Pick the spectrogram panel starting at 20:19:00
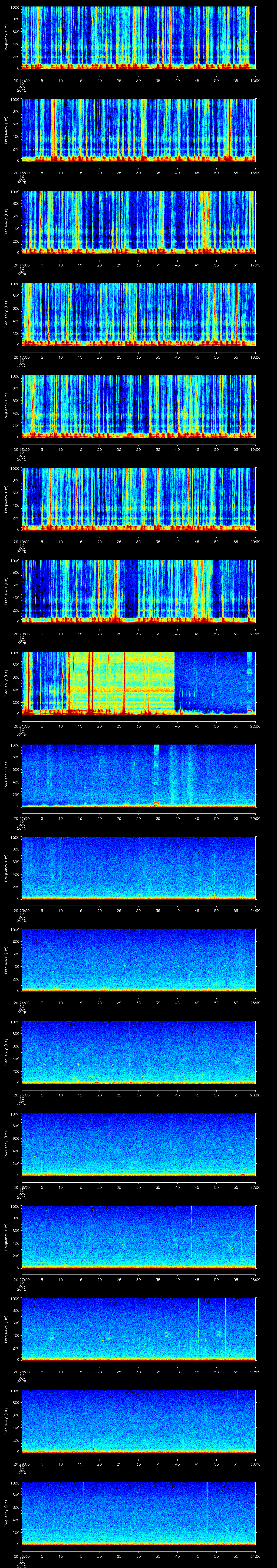 point(139,499)
